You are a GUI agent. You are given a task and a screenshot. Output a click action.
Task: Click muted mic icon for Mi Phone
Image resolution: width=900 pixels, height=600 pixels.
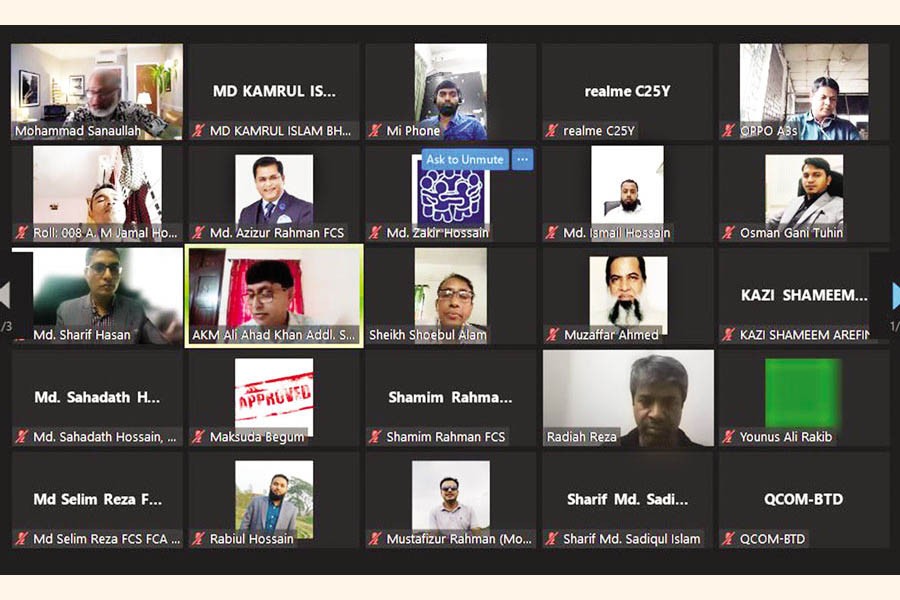click(375, 131)
